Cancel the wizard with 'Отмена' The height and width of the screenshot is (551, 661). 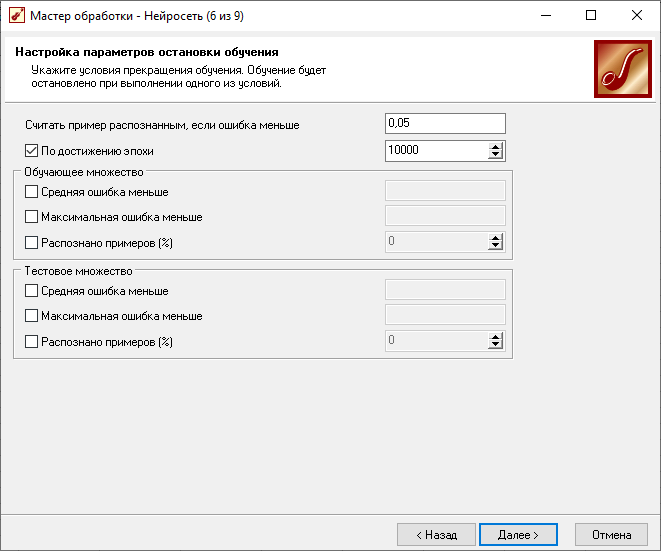(611, 535)
